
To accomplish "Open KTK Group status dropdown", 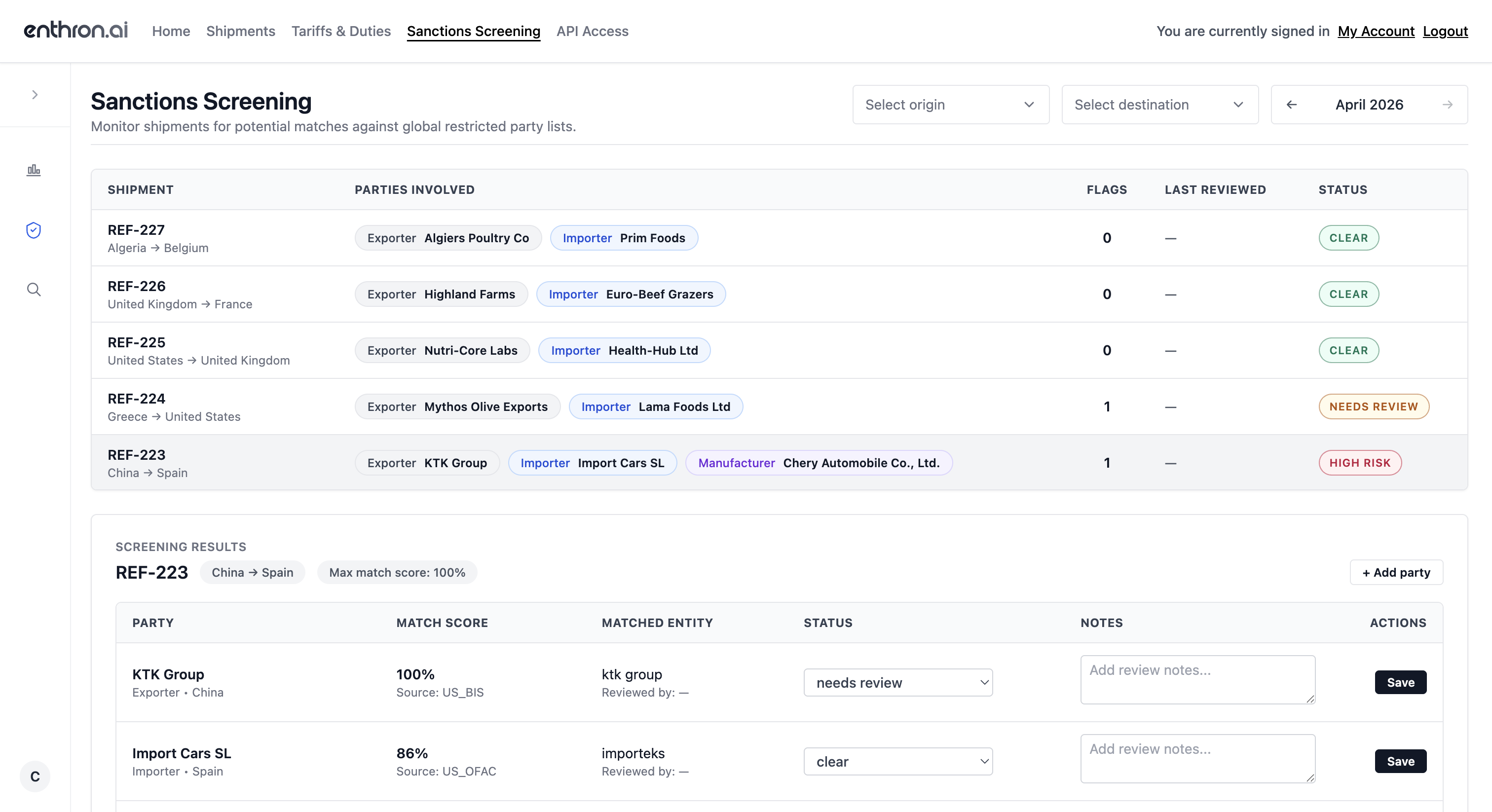I will 897,682.
